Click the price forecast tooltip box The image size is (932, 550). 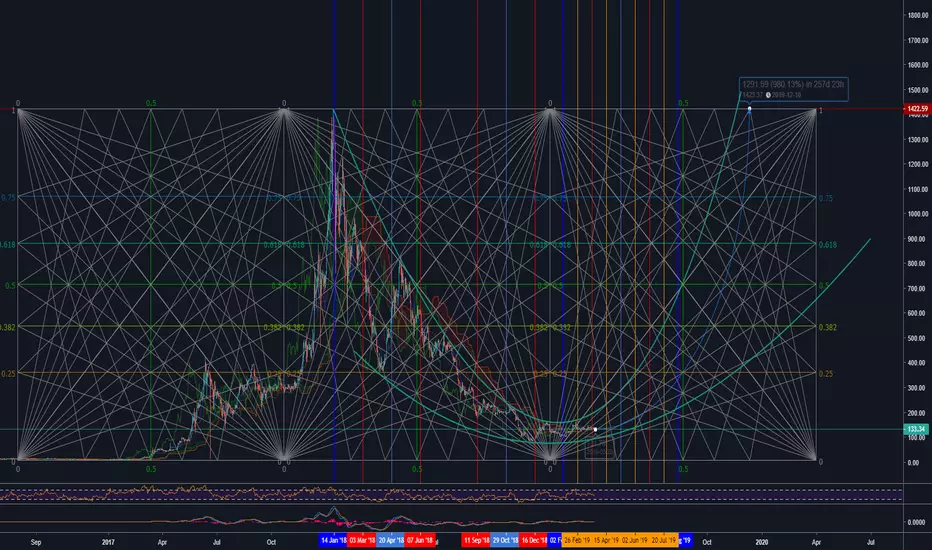point(794,89)
